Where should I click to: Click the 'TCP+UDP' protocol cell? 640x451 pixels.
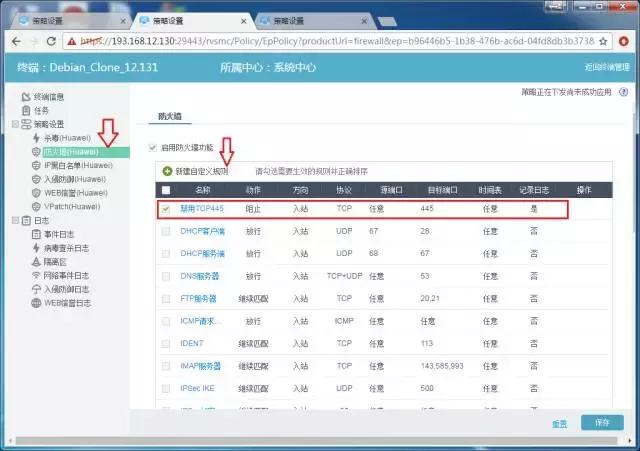(344, 276)
